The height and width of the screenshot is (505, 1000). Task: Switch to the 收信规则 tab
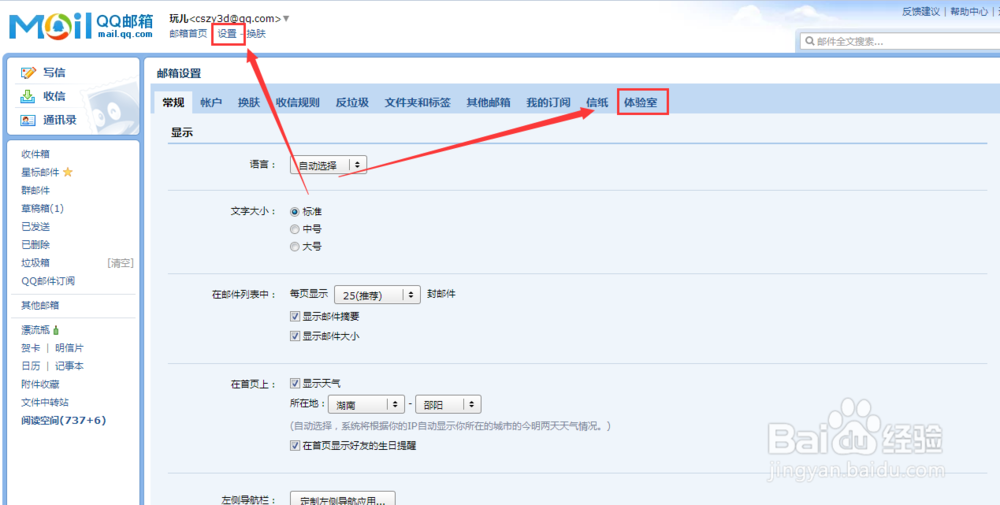click(298, 102)
